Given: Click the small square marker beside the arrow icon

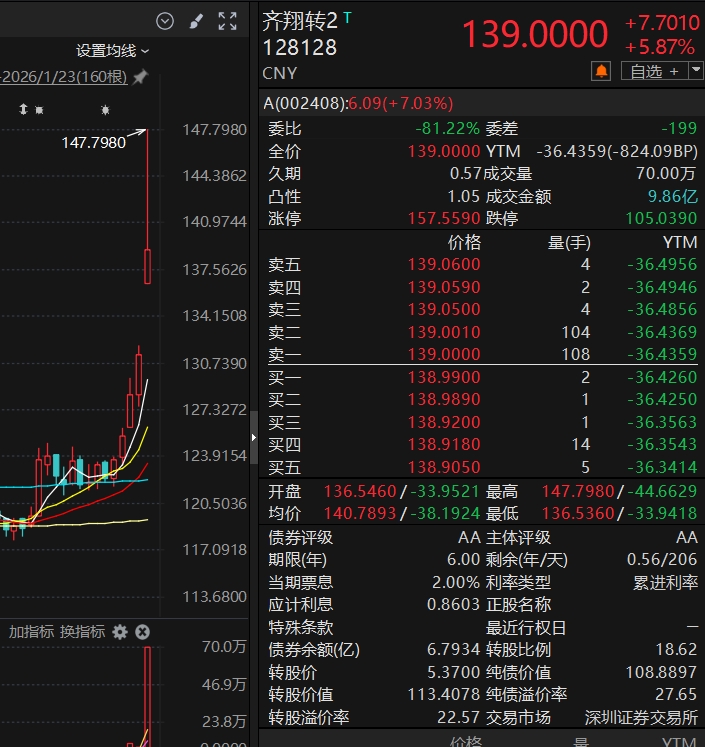Looking at the screenshot, I should (x=40, y=111).
